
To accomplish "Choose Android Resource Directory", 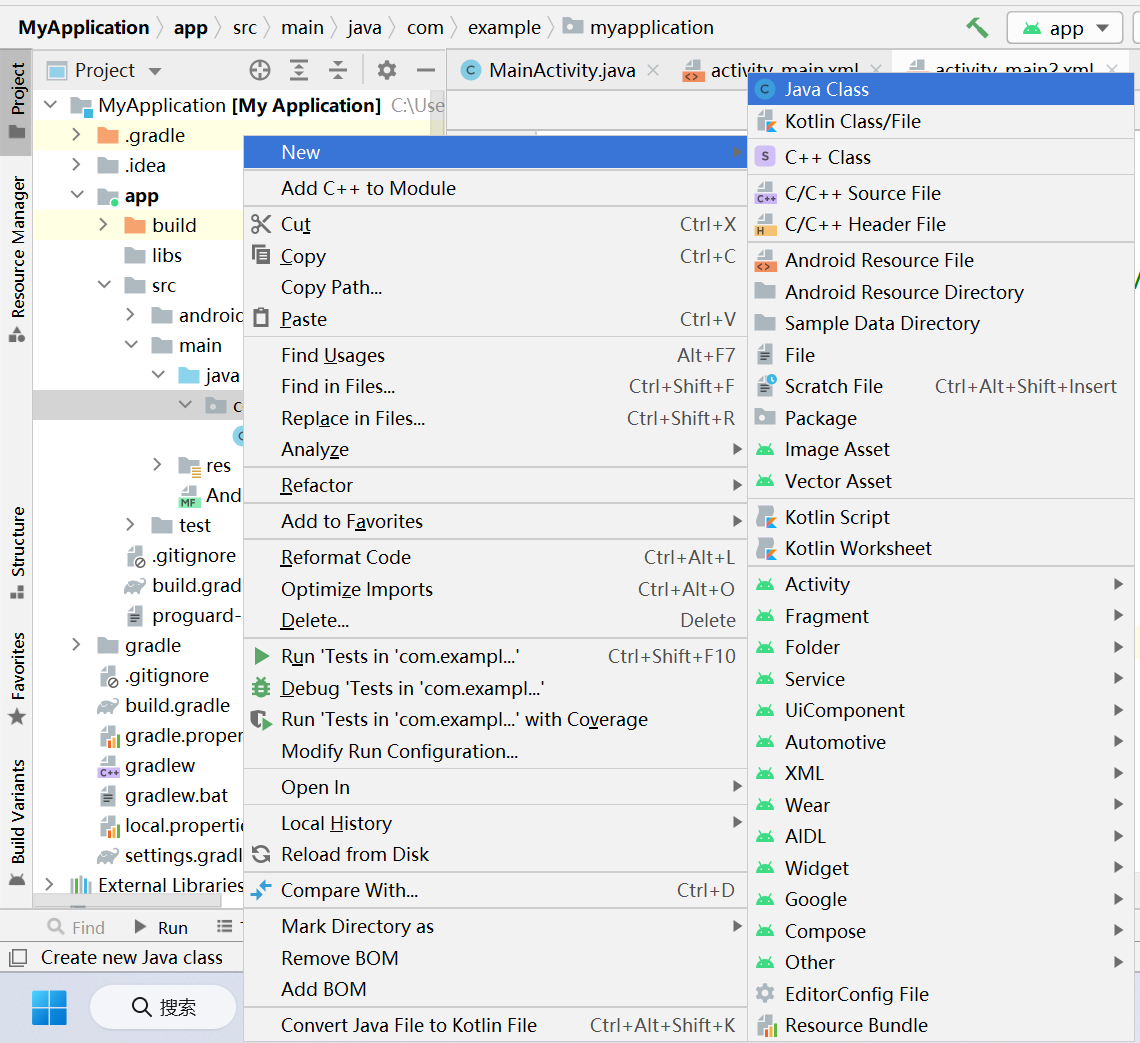I will point(941,292).
